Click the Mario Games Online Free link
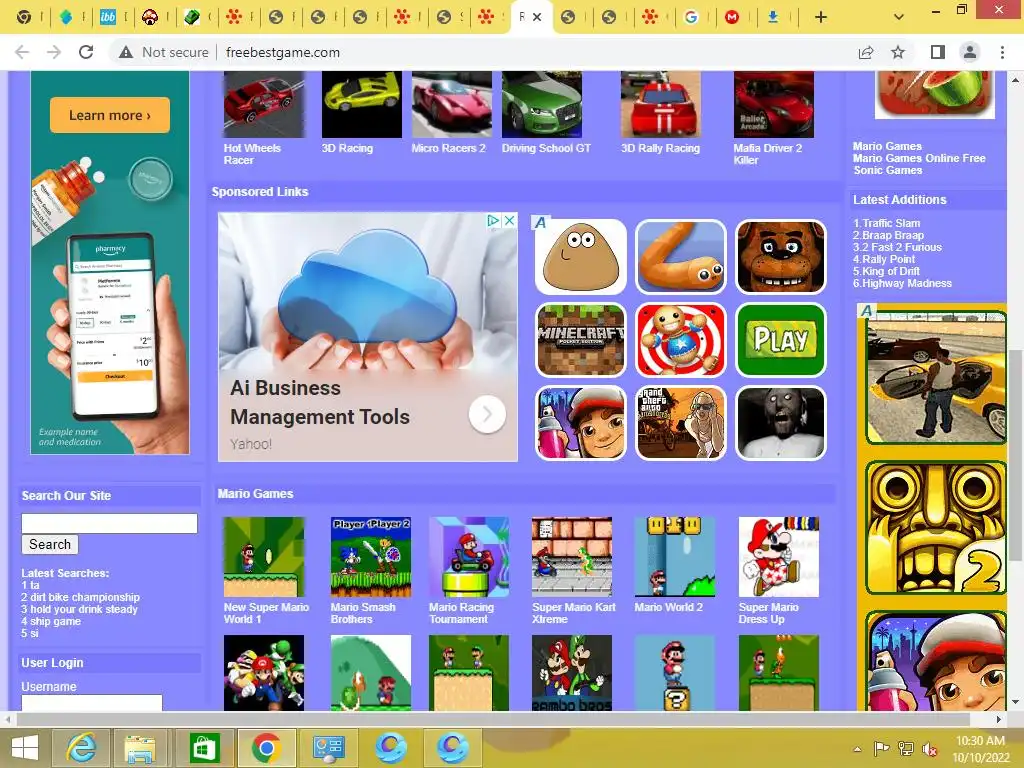 tap(919, 158)
